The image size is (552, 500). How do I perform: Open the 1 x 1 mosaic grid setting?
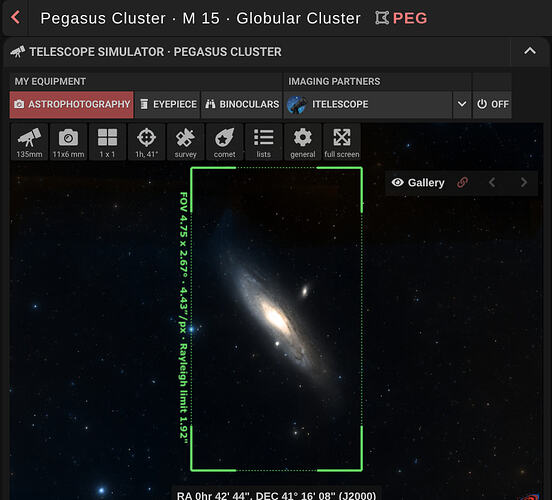(x=107, y=142)
